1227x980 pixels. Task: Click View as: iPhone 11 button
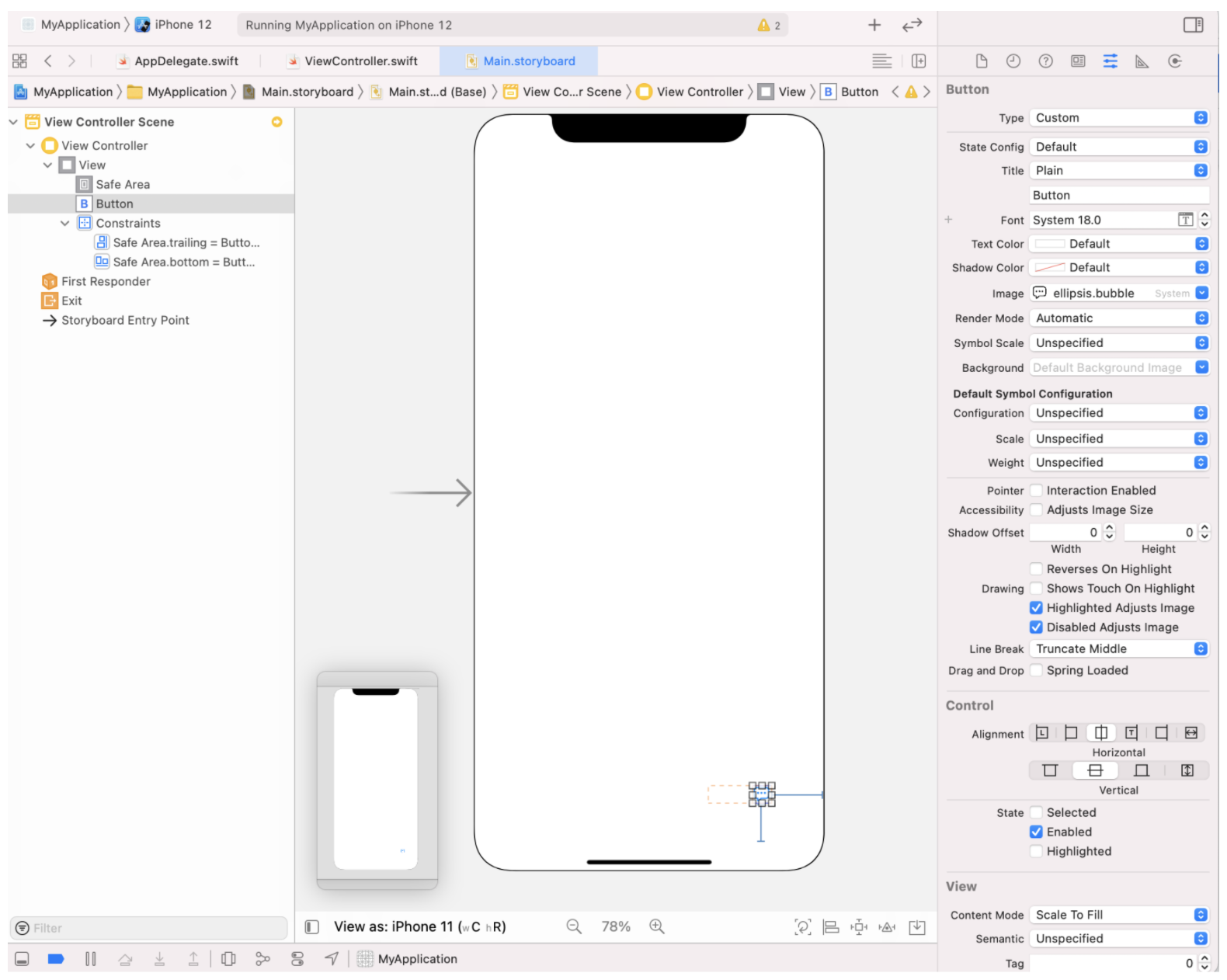coord(420,927)
